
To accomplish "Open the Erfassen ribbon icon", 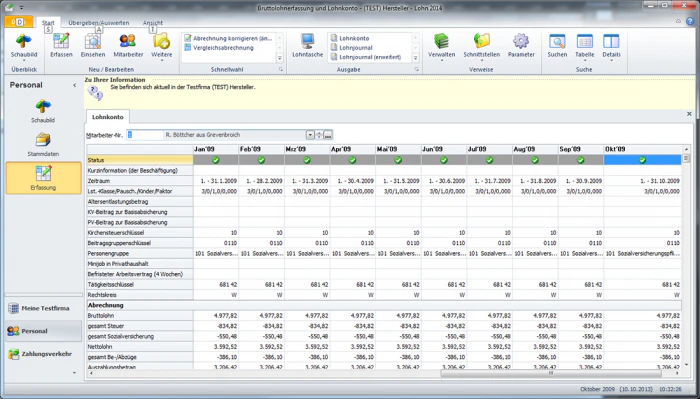I will click(61, 45).
